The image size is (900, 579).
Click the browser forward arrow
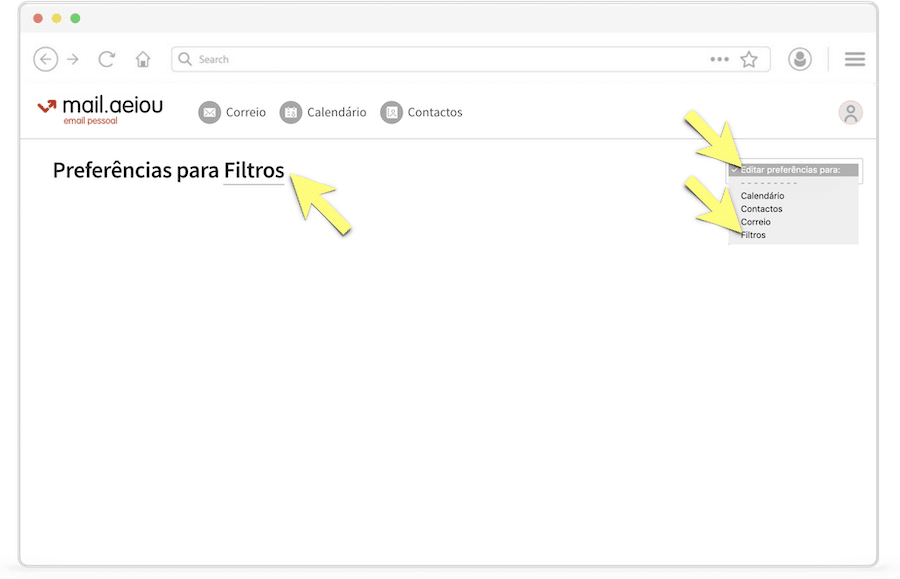click(x=73, y=59)
